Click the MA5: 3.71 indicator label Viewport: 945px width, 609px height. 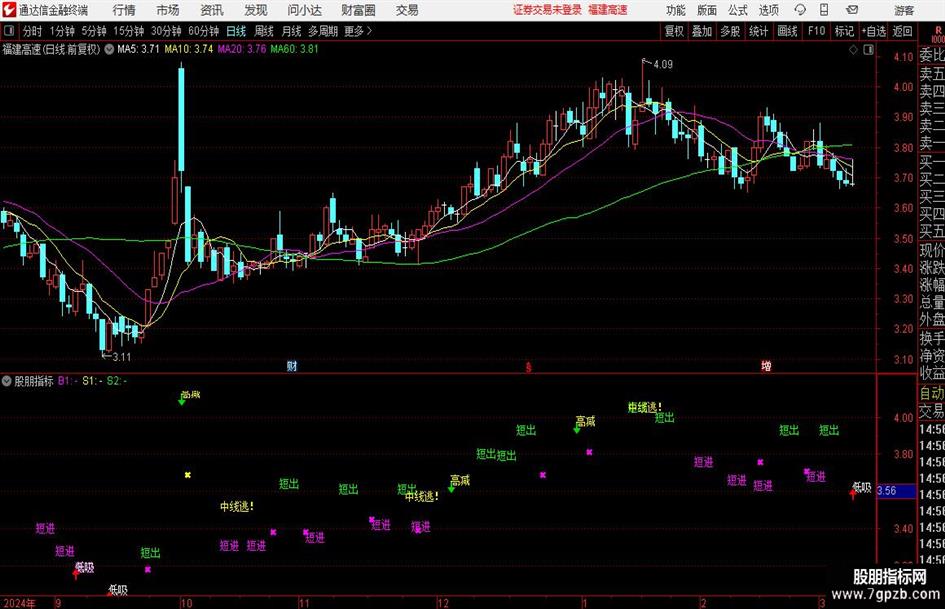point(138,49)
